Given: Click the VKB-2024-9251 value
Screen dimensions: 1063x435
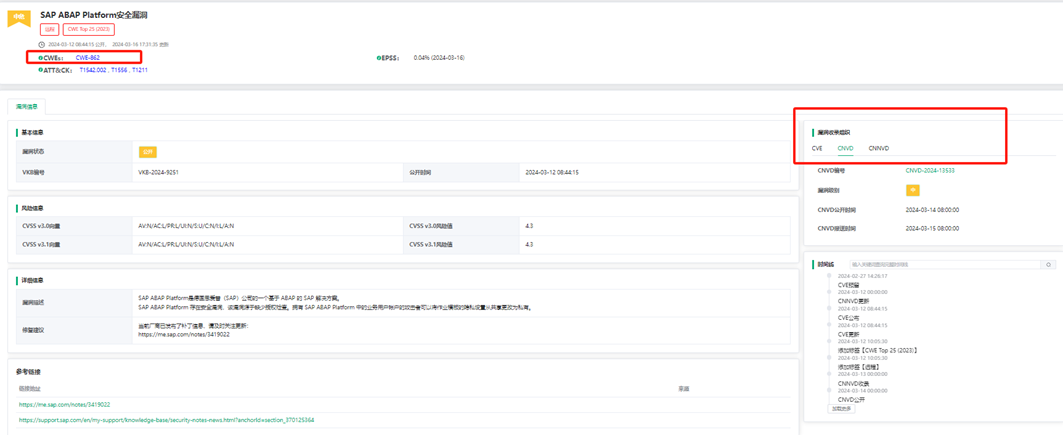Looking at the screenshot, I should click(x=159, y=173).
